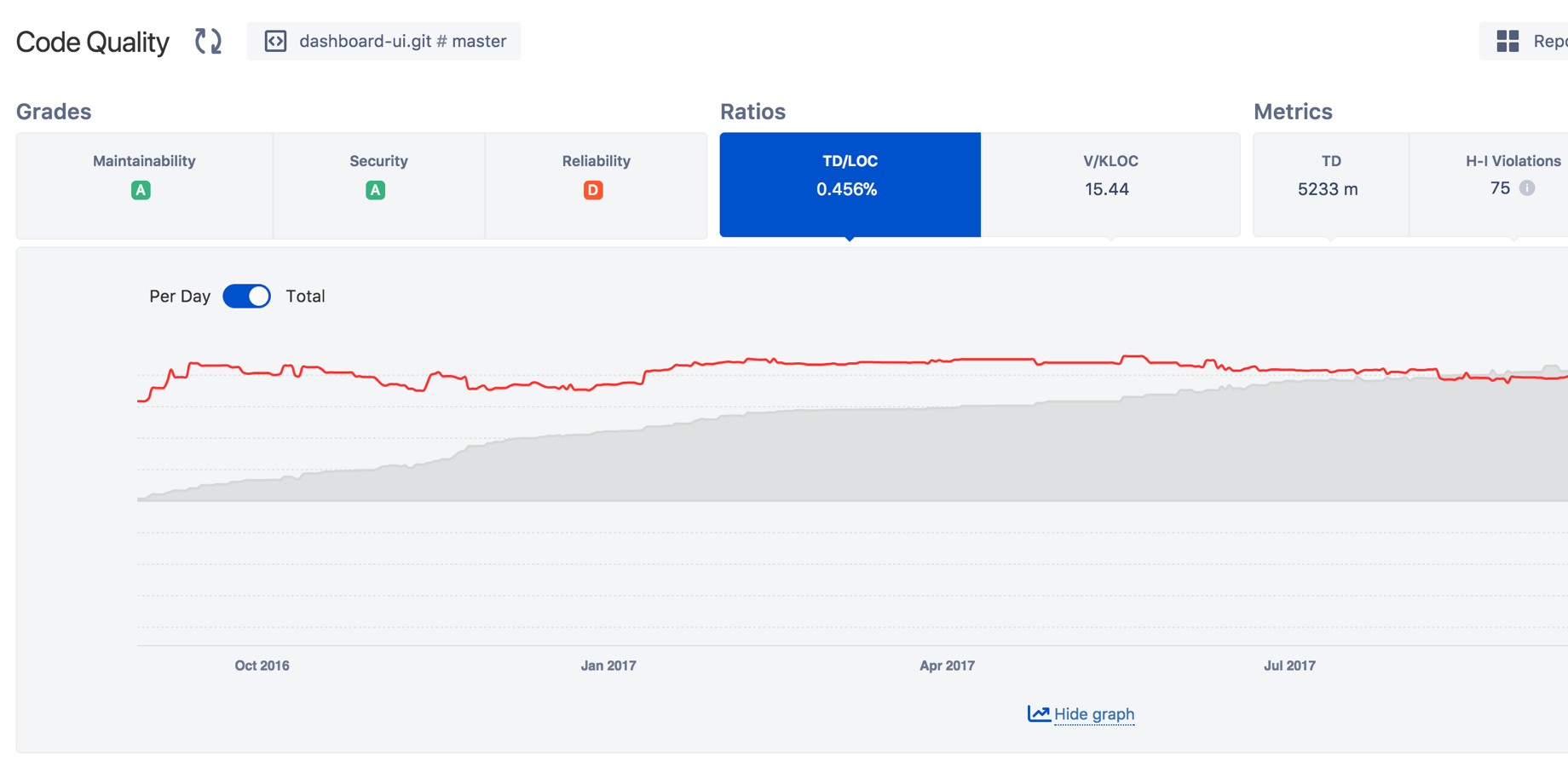This screenshot has height=767, width=1568.
Task: Click the Reliability D grade badge
Action: tap(593, 190)
